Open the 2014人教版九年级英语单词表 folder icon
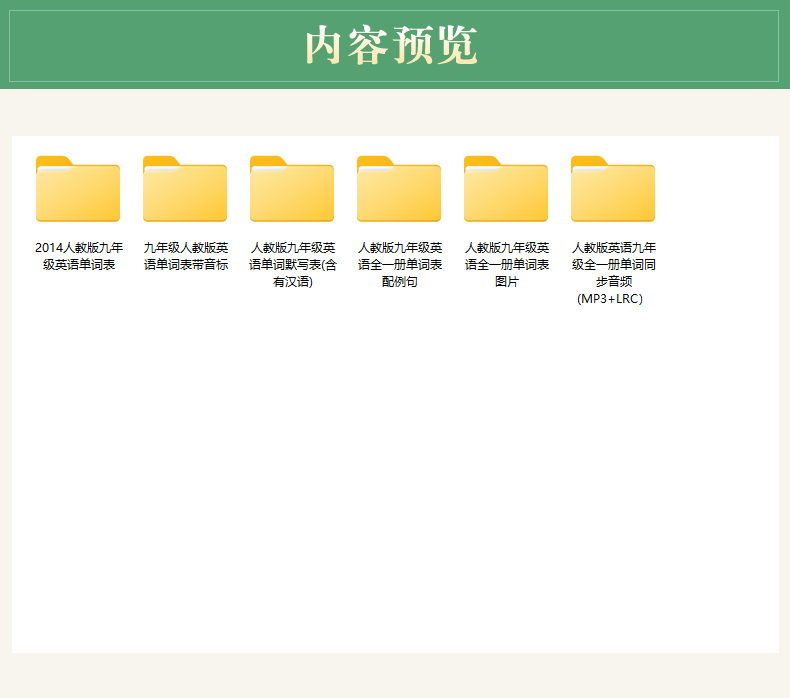This screenshot has height=698, width=790. [x=78, y=188]
